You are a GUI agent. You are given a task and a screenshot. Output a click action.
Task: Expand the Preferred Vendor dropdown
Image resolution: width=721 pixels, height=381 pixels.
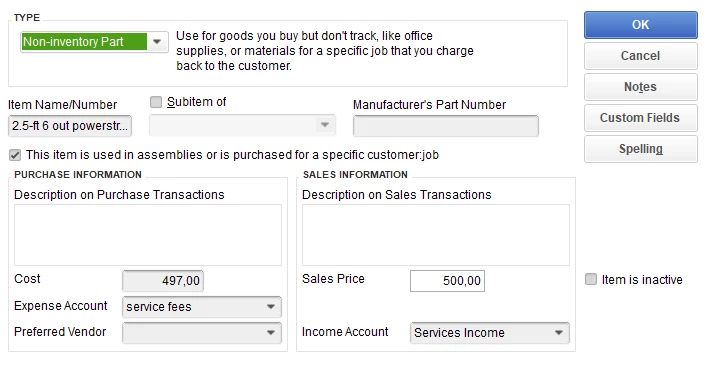pos(271,333)
